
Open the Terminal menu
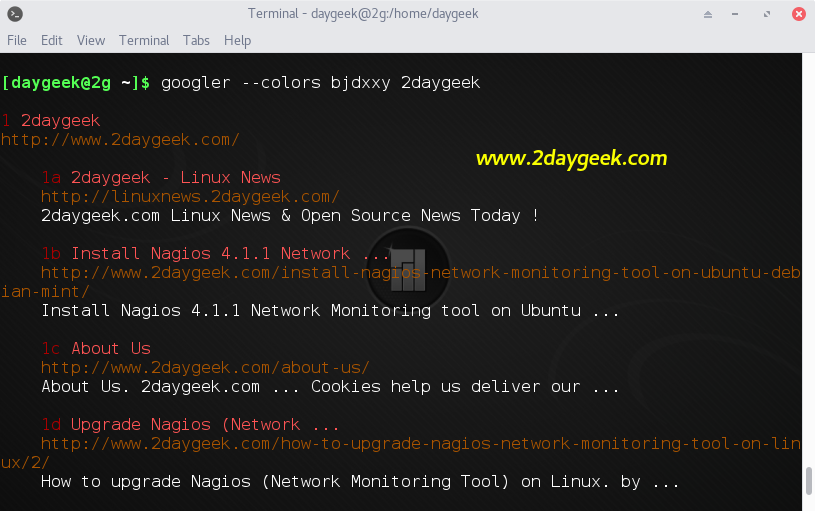click(144, 41)
